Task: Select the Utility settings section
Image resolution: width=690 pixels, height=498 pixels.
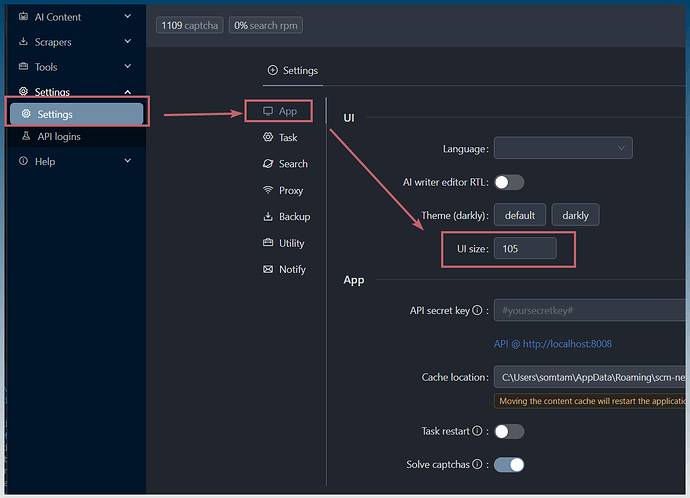Action: coord(283,243)
